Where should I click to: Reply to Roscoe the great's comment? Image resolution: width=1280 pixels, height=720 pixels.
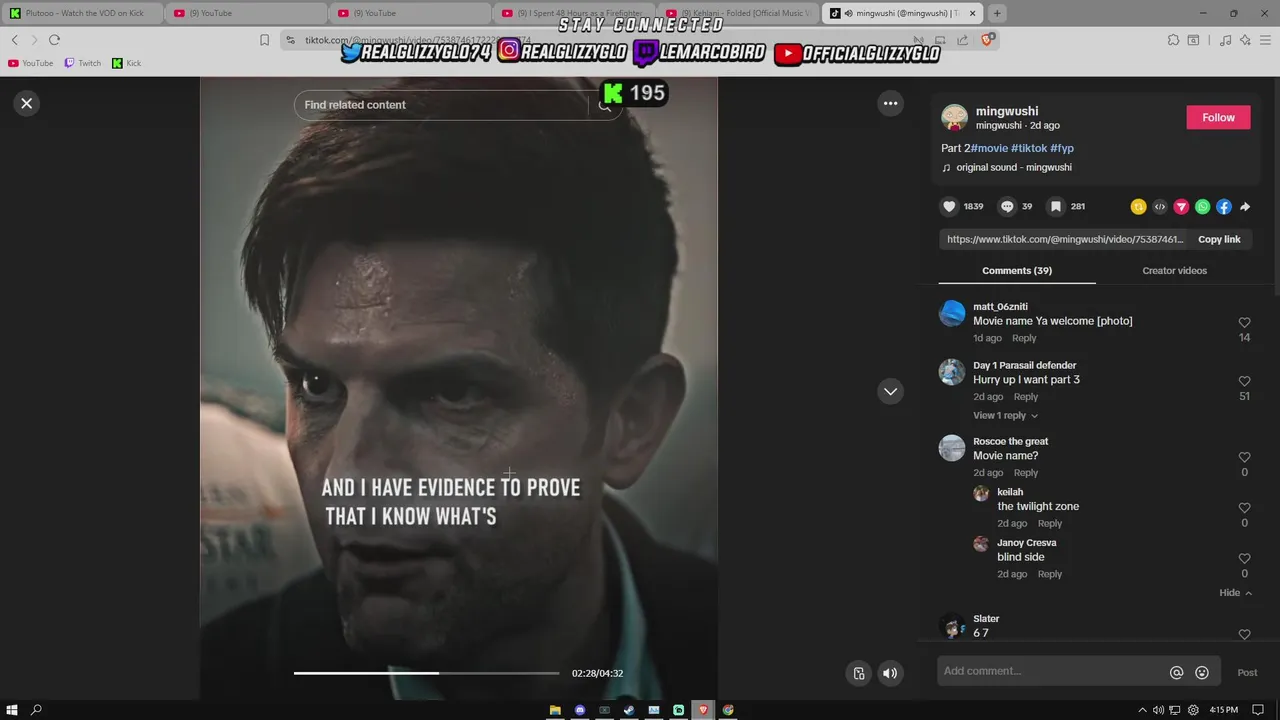point(1026,473)
